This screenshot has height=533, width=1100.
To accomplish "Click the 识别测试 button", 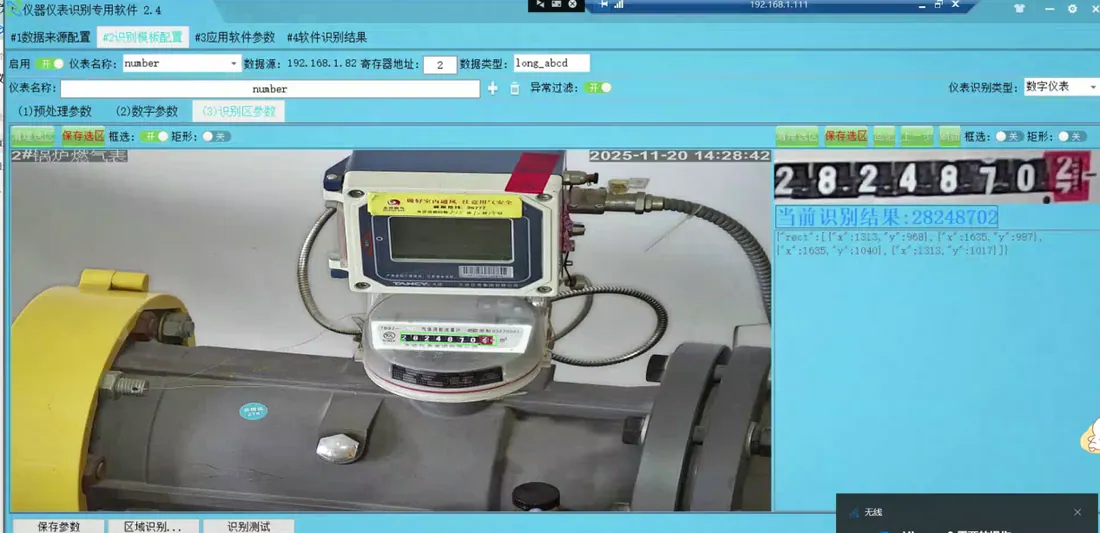I will coord(248,526).
